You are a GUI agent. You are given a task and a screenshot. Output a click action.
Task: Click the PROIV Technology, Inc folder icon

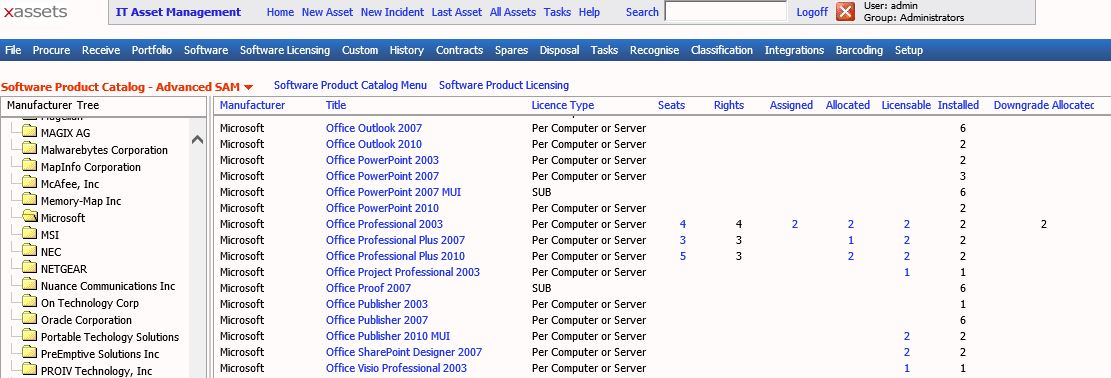[29, 370]
